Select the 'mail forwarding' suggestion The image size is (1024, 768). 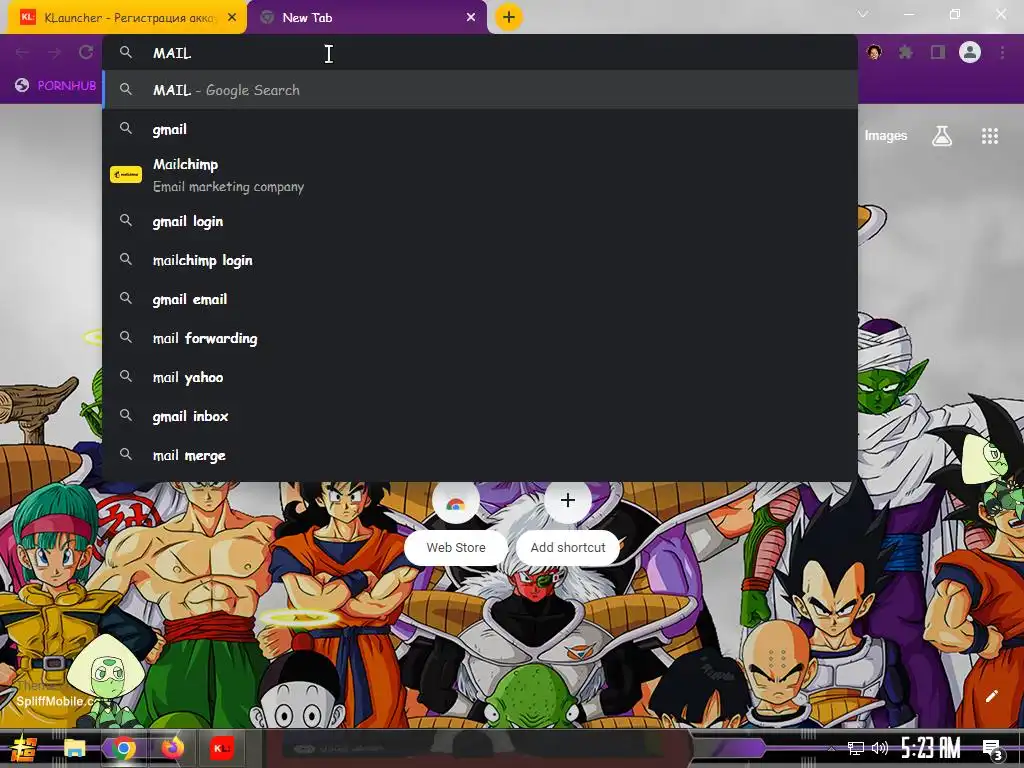(x=479, y=338)
